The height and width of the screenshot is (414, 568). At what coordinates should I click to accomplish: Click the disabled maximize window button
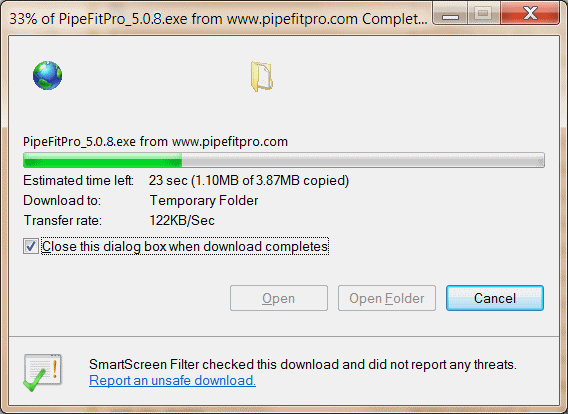pyautogui.click(x=484, y=14)
